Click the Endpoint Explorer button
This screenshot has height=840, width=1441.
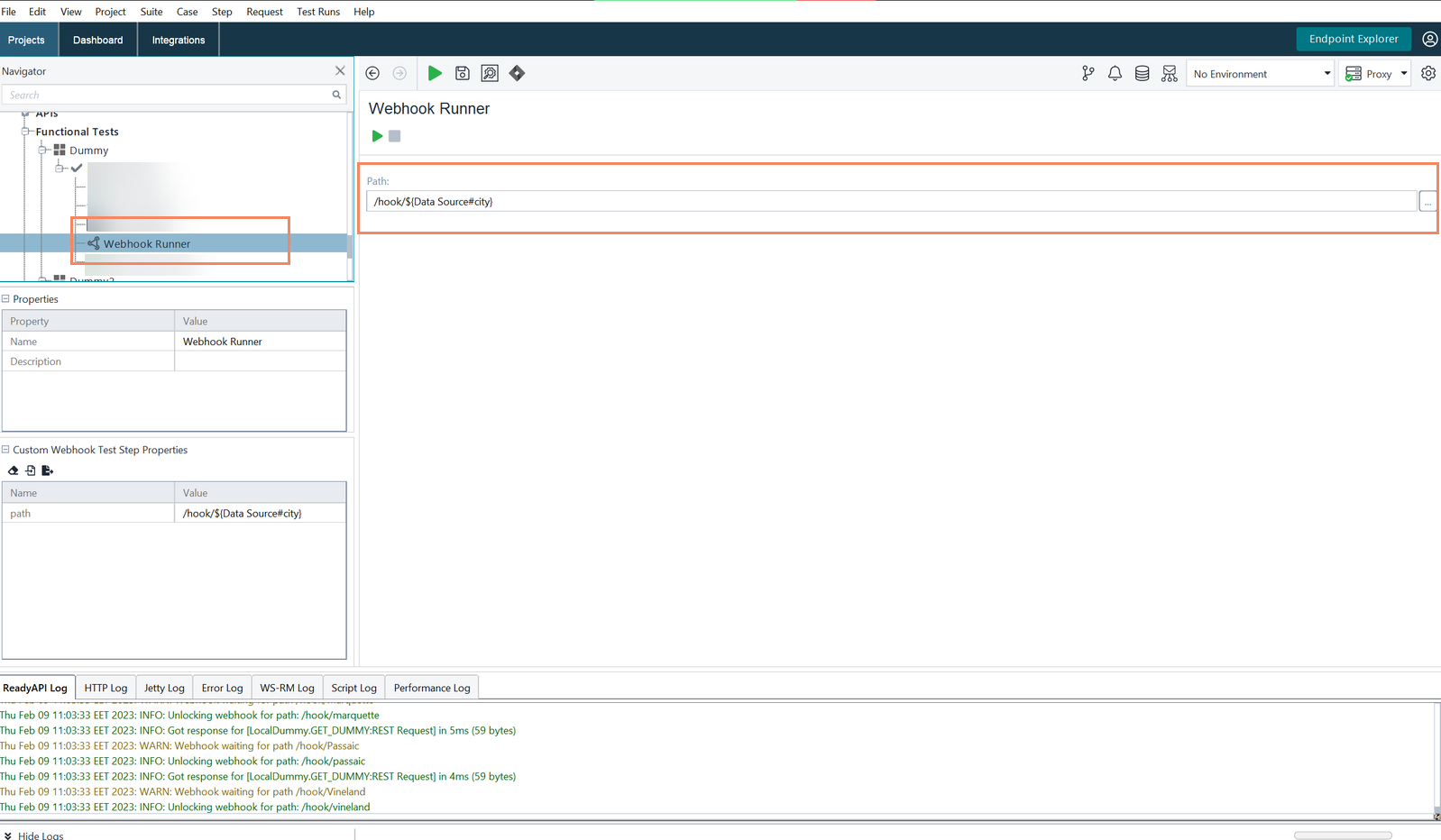point(1354,39)
